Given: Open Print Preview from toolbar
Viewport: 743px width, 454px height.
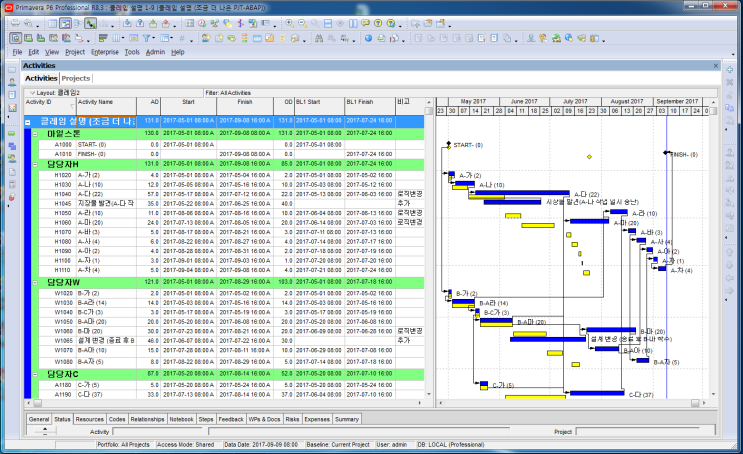Looking at the screenshot, I should point(28,23).
